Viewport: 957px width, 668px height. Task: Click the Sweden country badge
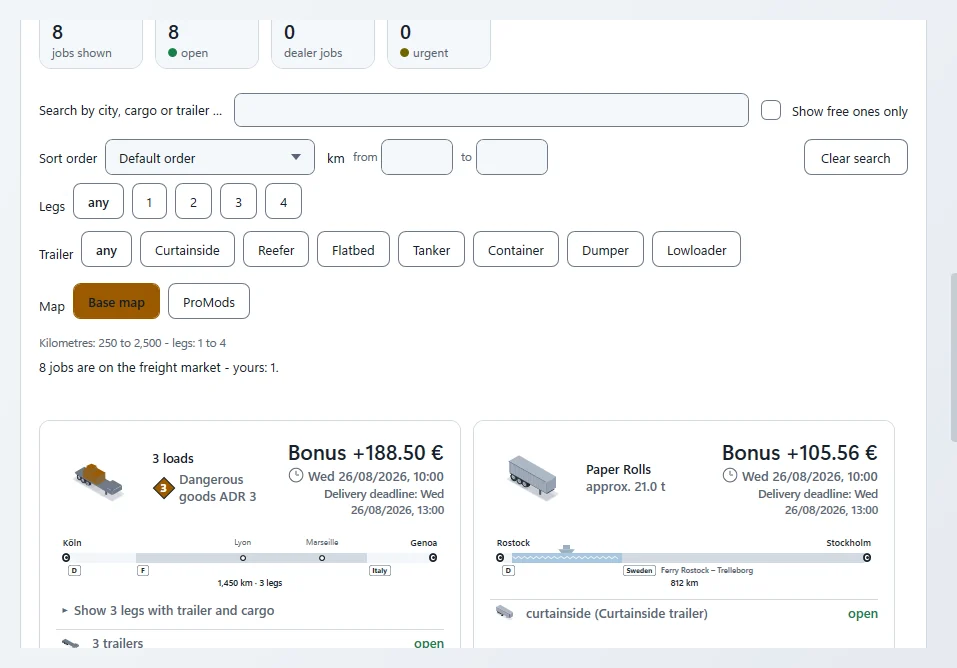click(639, 570)
